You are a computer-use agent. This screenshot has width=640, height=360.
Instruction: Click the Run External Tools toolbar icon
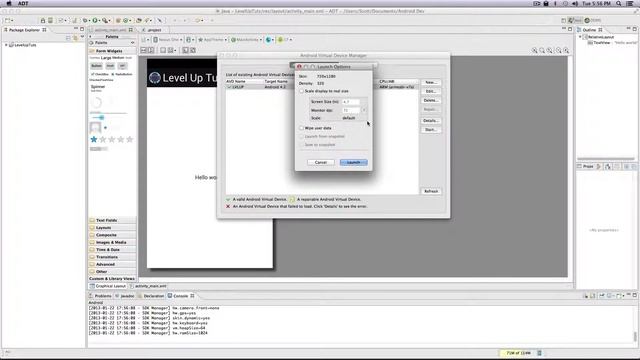(105, 20)
